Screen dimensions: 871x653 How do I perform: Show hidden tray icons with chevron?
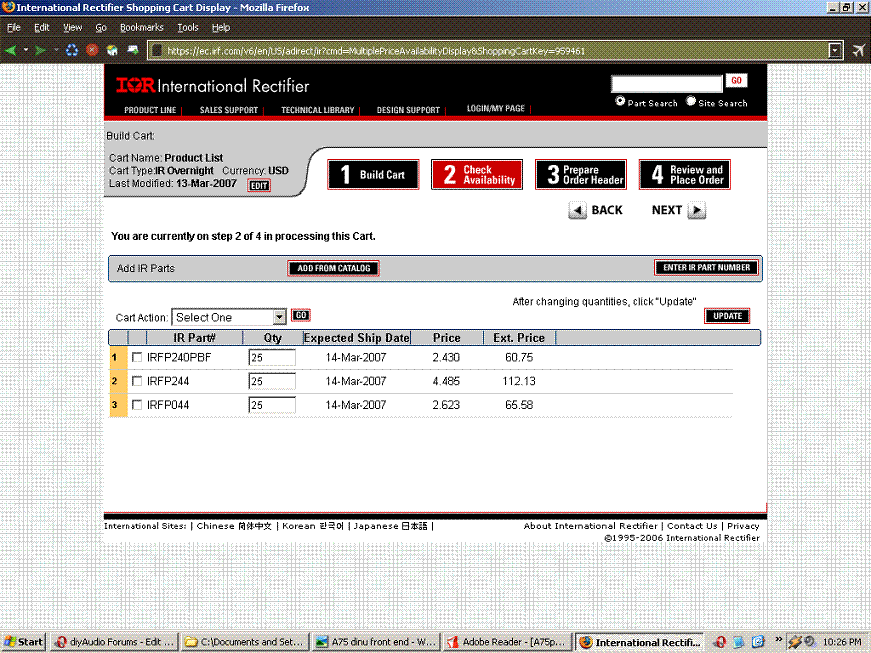pos(778,639)
